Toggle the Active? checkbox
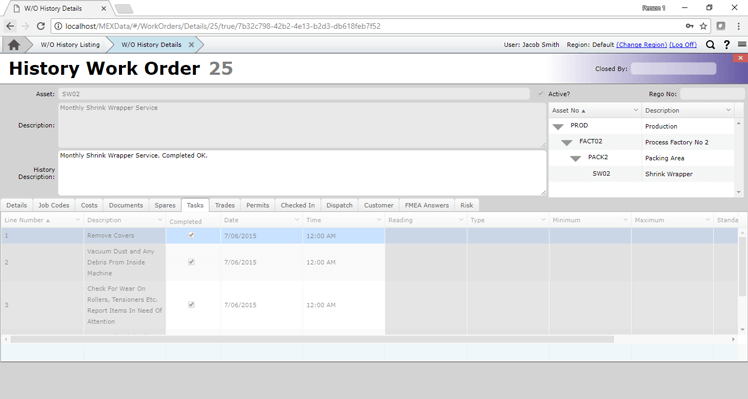Screen dimensions: 748x399 click(x=540, y=94)
